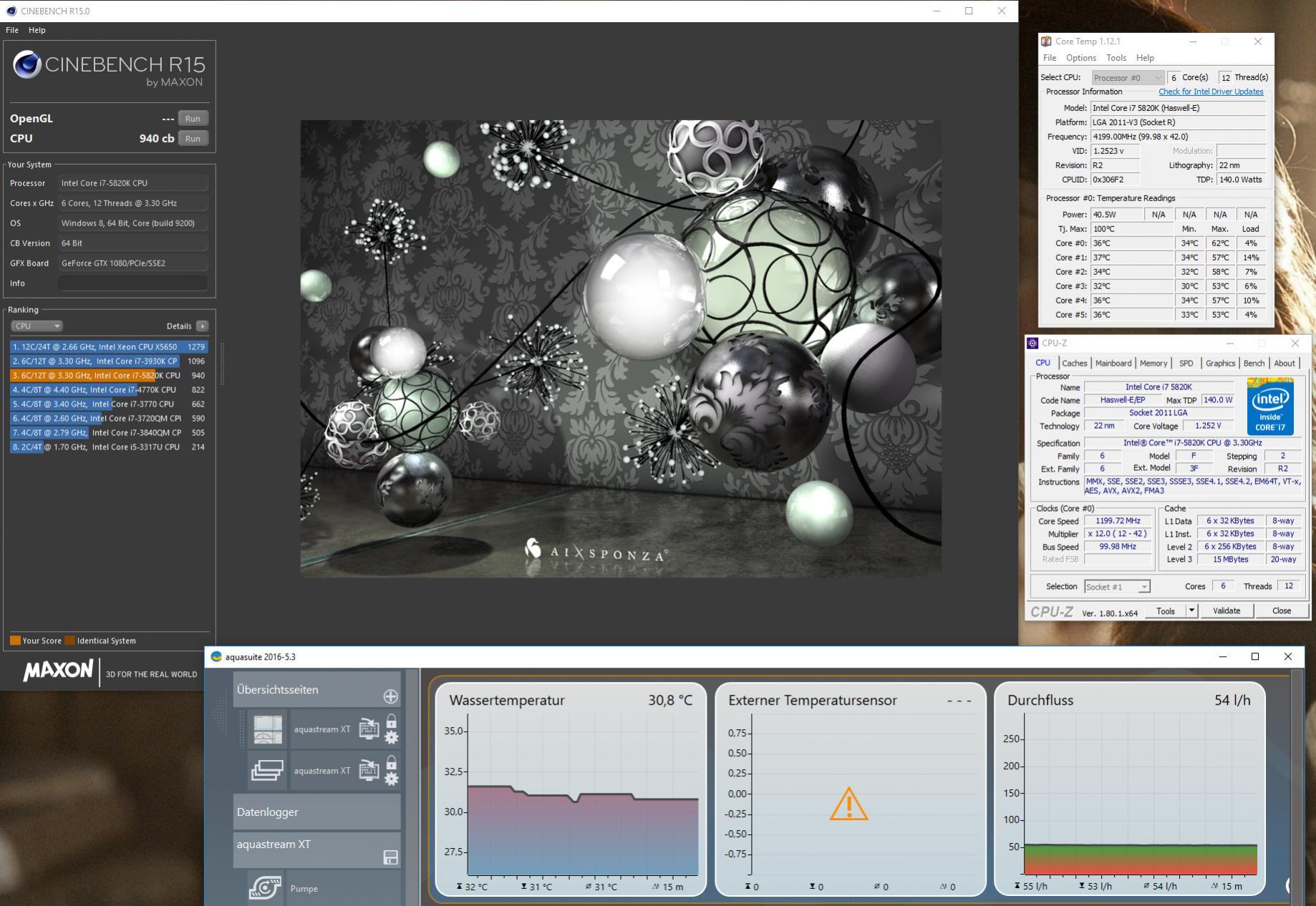This screenshot has height=906, width=1316.
Task: Select highlighted Core i7-5820K ranking row
Action: [x=109, y=375]
